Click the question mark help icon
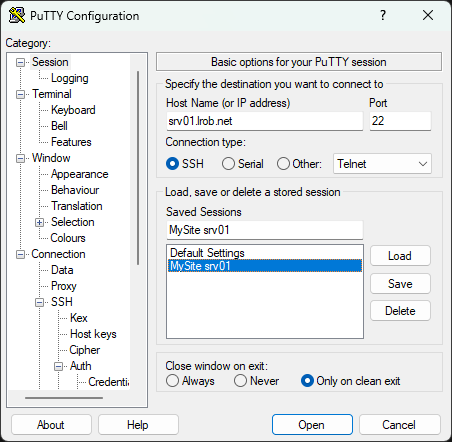Viewport: 452px width, 442px height. pos(383,15)
